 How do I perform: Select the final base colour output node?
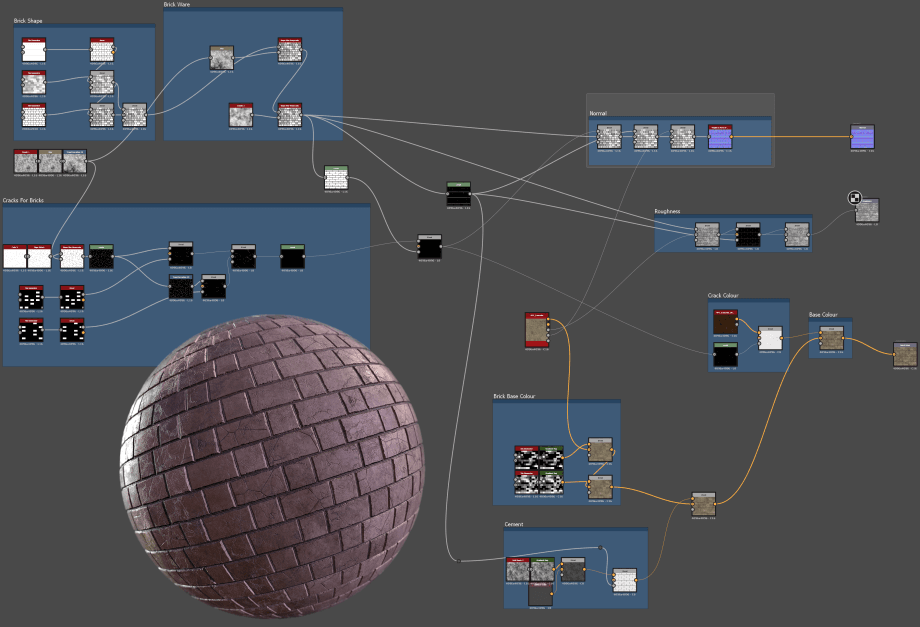(905, 355)
